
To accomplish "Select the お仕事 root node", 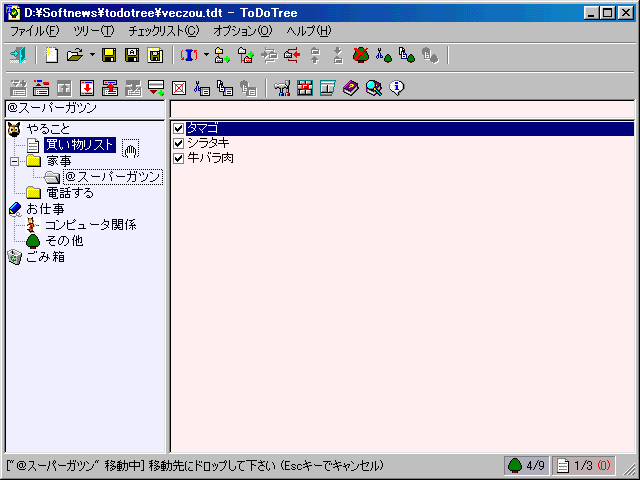I will (x=45, y=209).
